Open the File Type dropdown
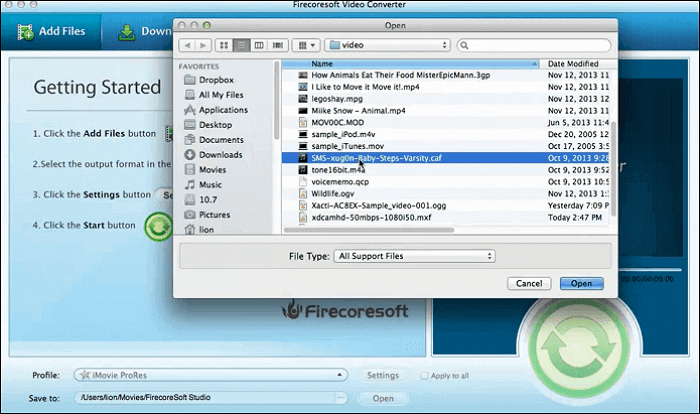Viewport: 700px width, 414px height. tap(415, 256)
